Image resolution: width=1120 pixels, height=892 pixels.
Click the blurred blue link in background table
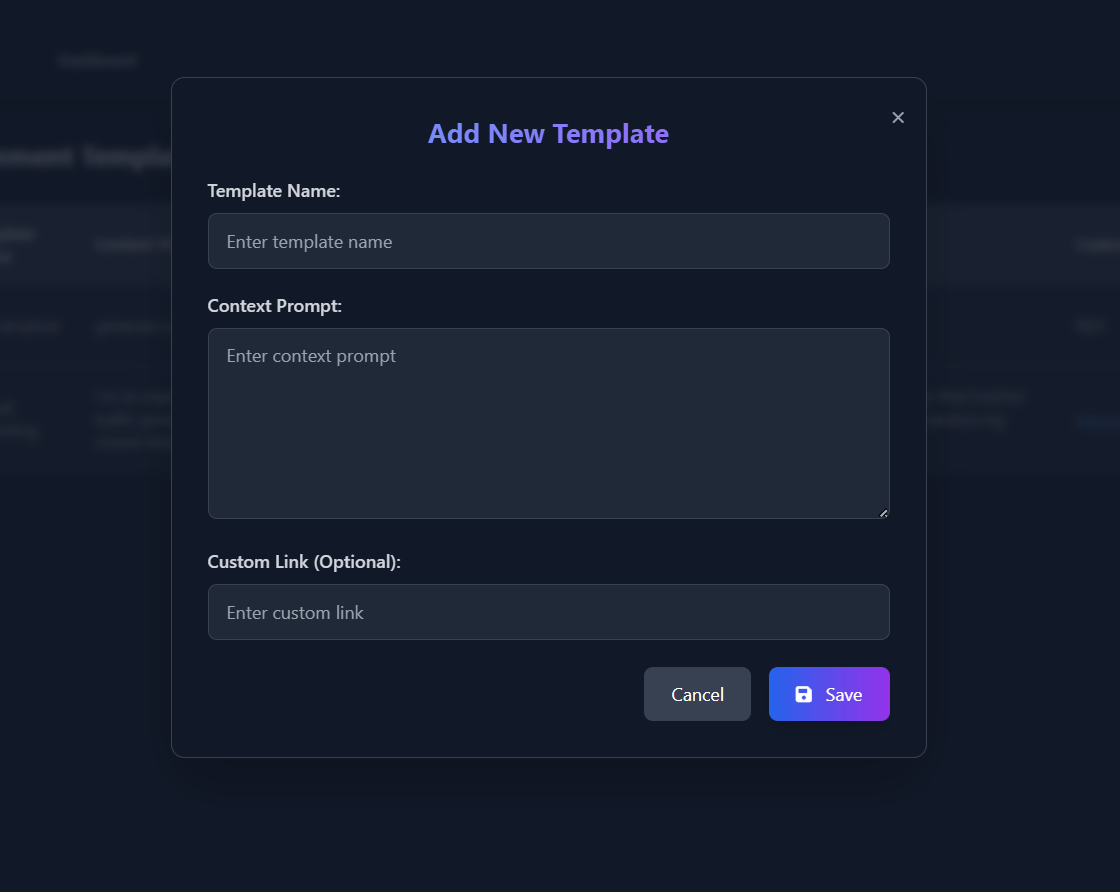(x=1097, y=422)
